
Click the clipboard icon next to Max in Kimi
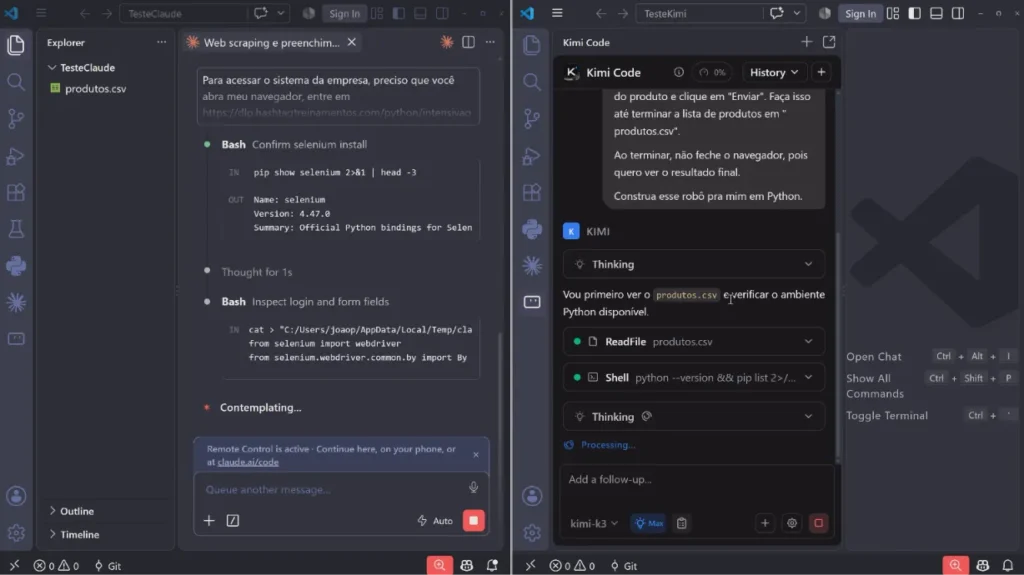tap(681, 523)
